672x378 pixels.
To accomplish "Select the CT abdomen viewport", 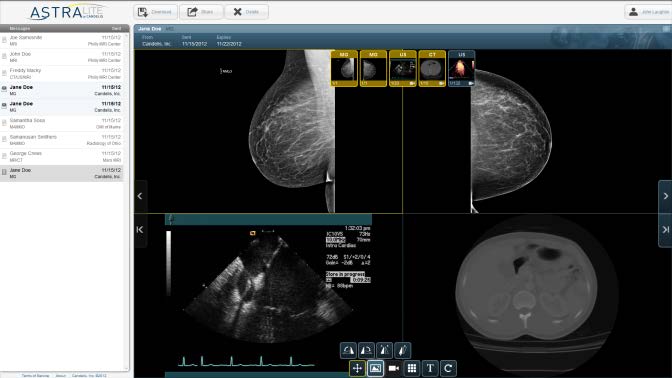I will (x=537, y=296).
